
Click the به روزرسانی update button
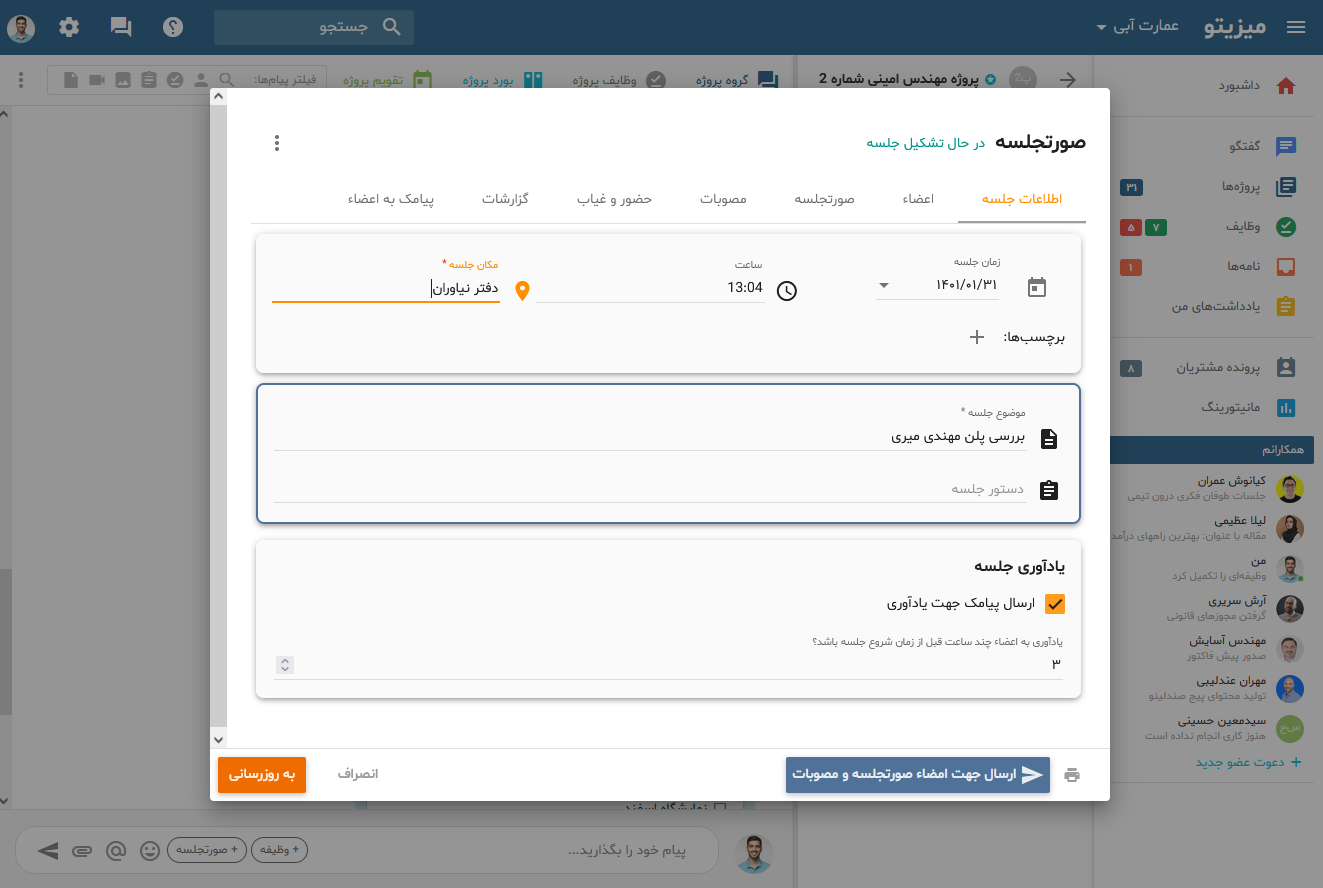tap(262, 774)
